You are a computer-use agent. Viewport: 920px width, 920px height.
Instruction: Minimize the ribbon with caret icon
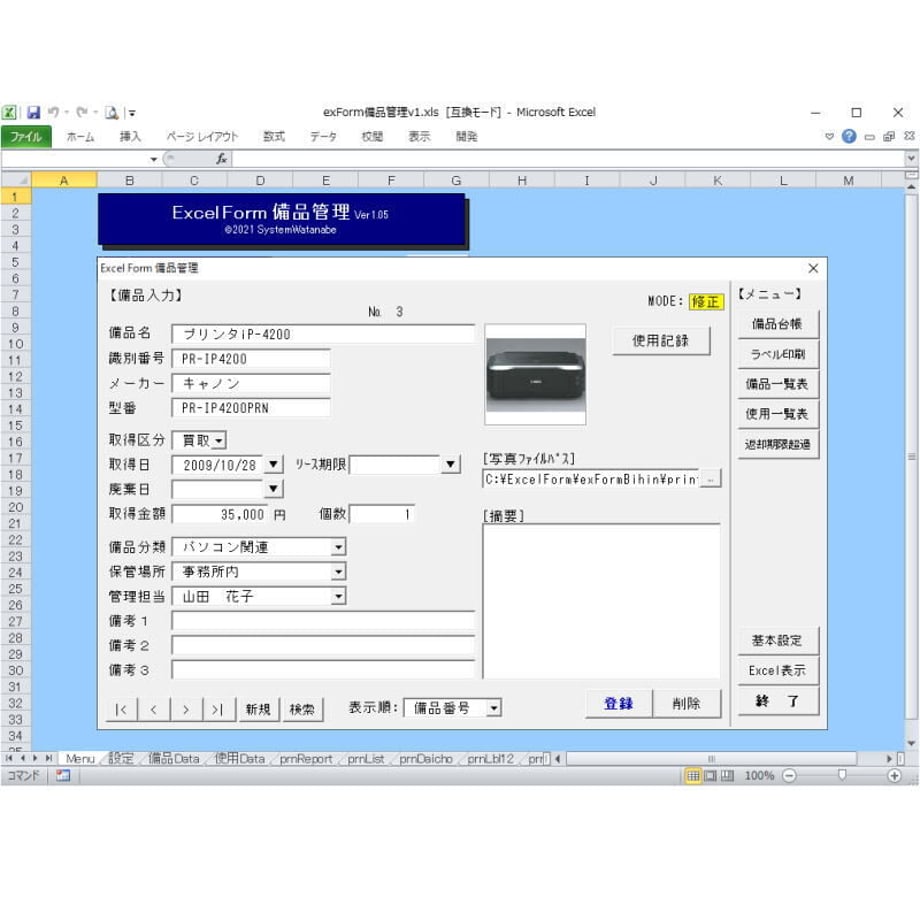pyautogui.click(x=829, y=137)
